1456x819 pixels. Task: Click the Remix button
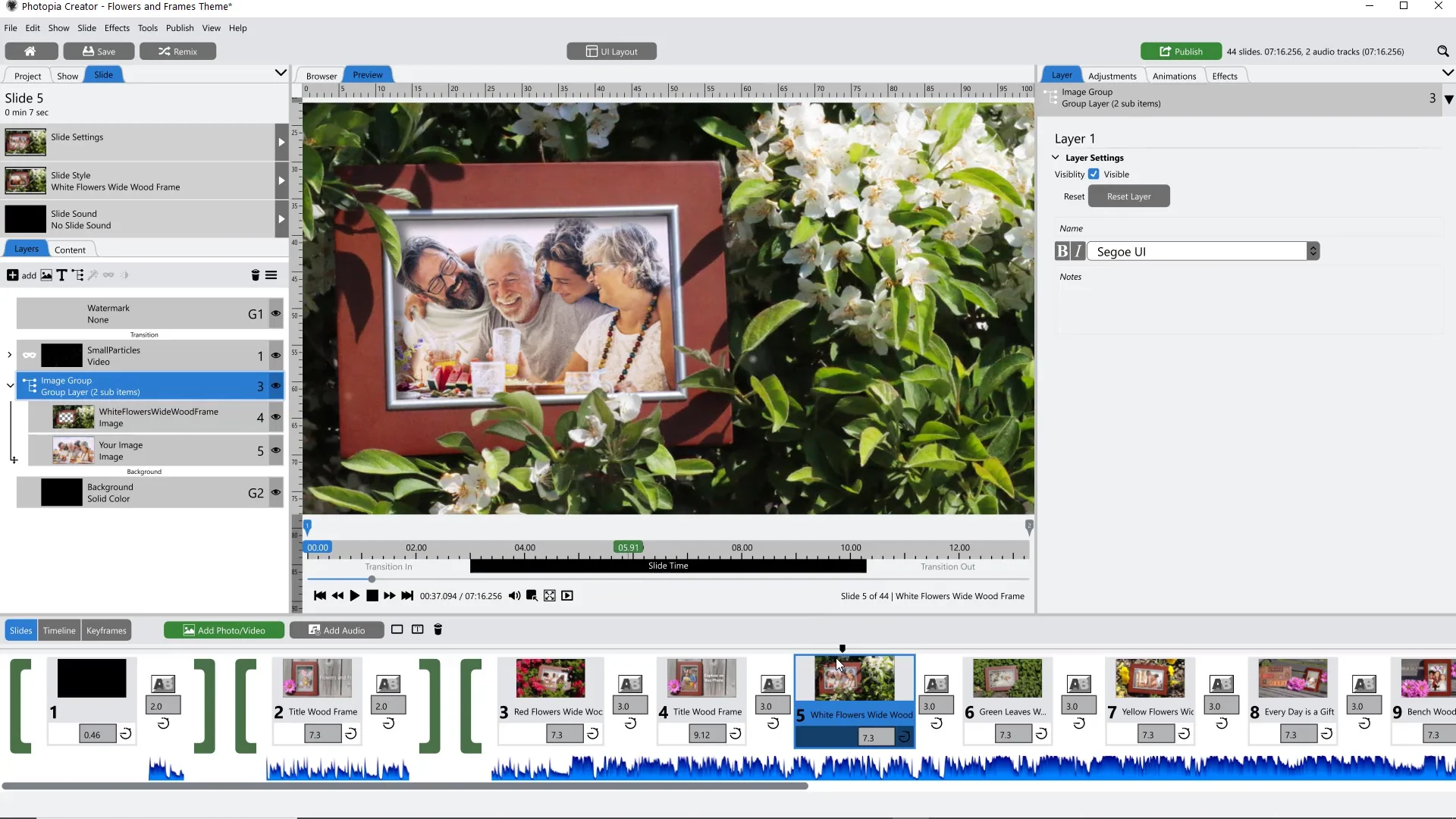(177, 52)
